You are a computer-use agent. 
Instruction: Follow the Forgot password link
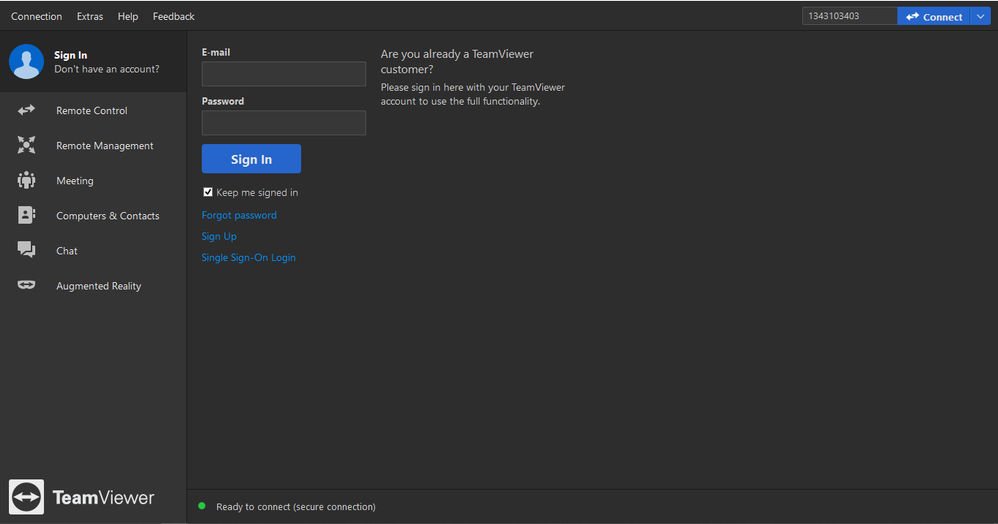[239, 215]
